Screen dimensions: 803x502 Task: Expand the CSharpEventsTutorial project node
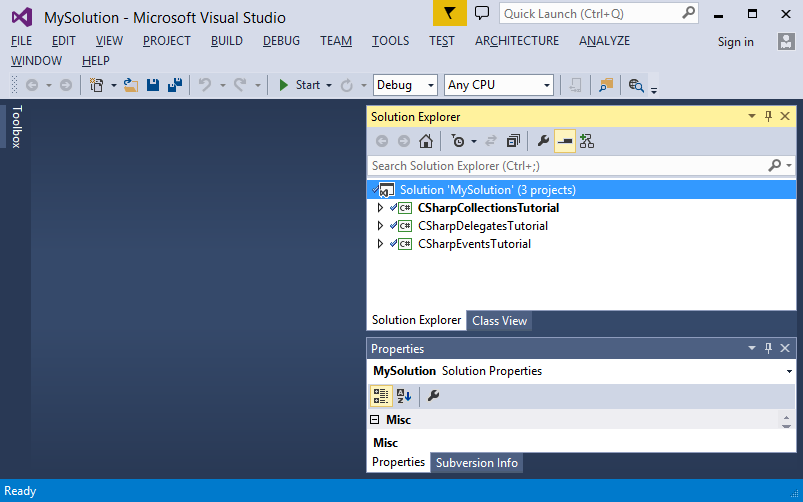tap(380, 244)
